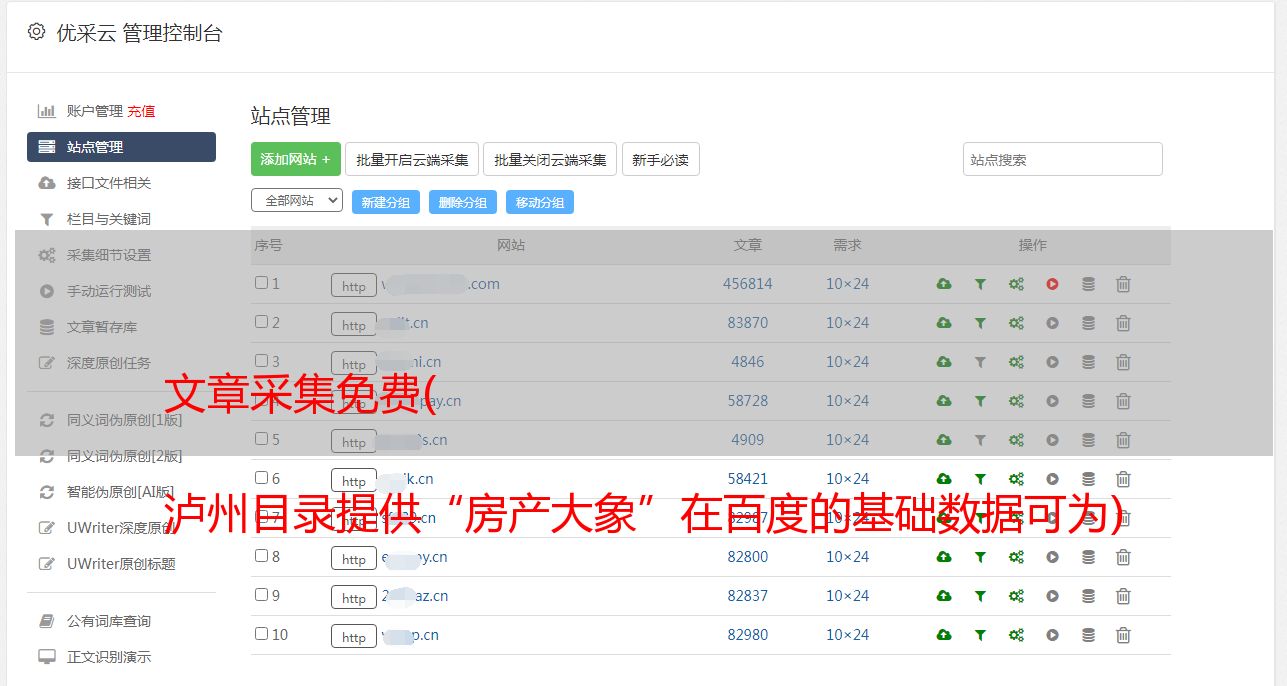1287x686 pixels.
Task: Click the blue 新建分组 button
Action: tap(385, 202)
